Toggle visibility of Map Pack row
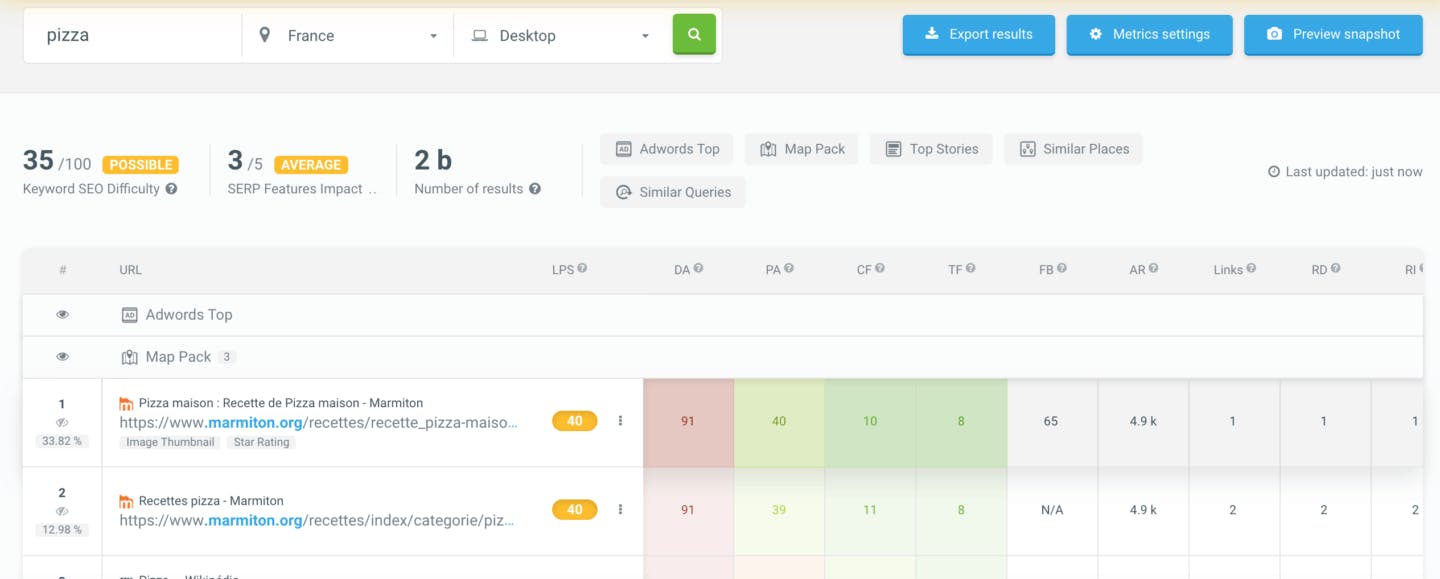Screen dimensions: 1440x579 62,357
